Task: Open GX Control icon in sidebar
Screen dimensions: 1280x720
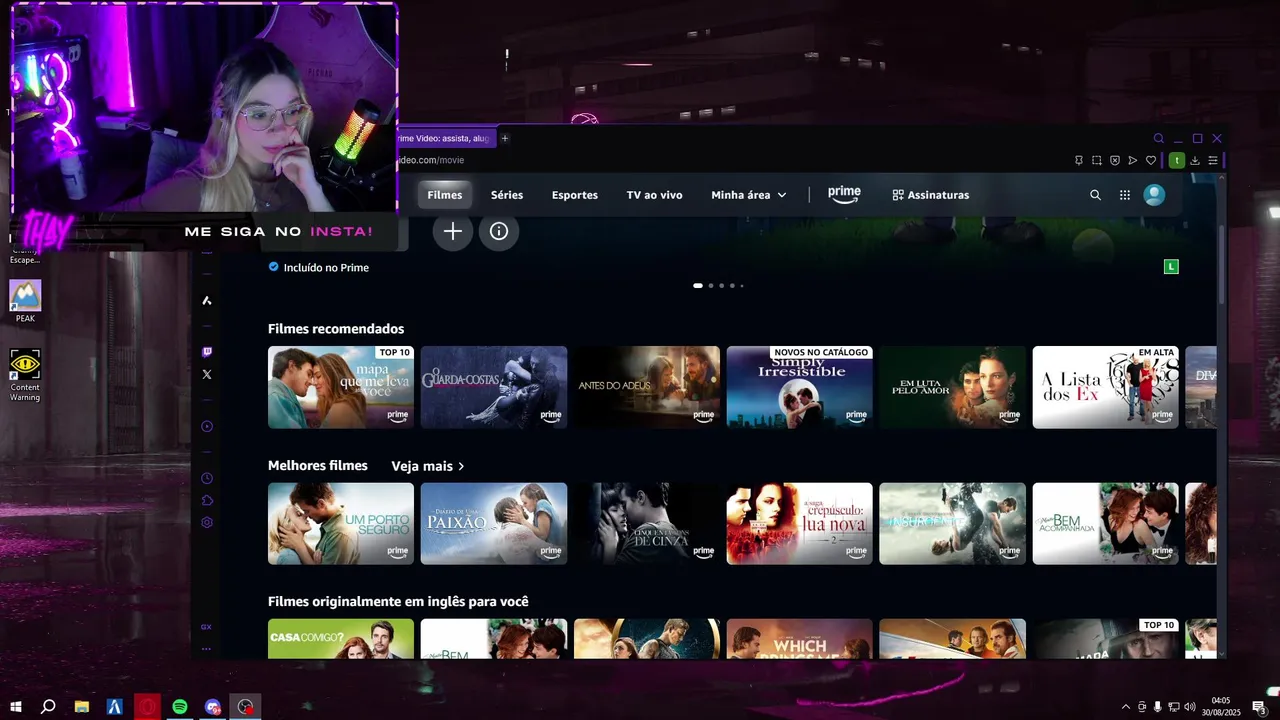Action: point(206,627)
